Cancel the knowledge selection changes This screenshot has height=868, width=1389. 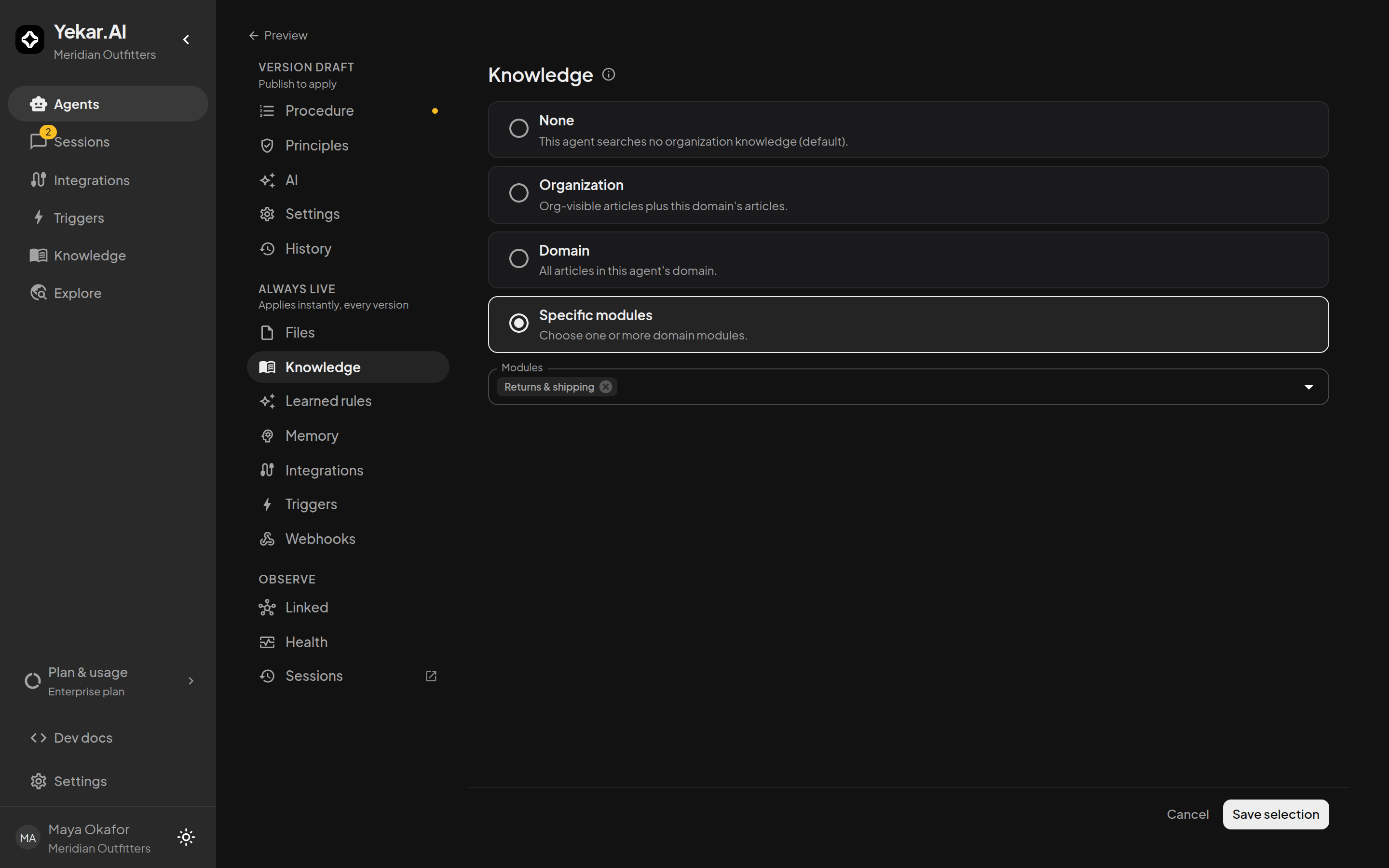[1187, 814]
